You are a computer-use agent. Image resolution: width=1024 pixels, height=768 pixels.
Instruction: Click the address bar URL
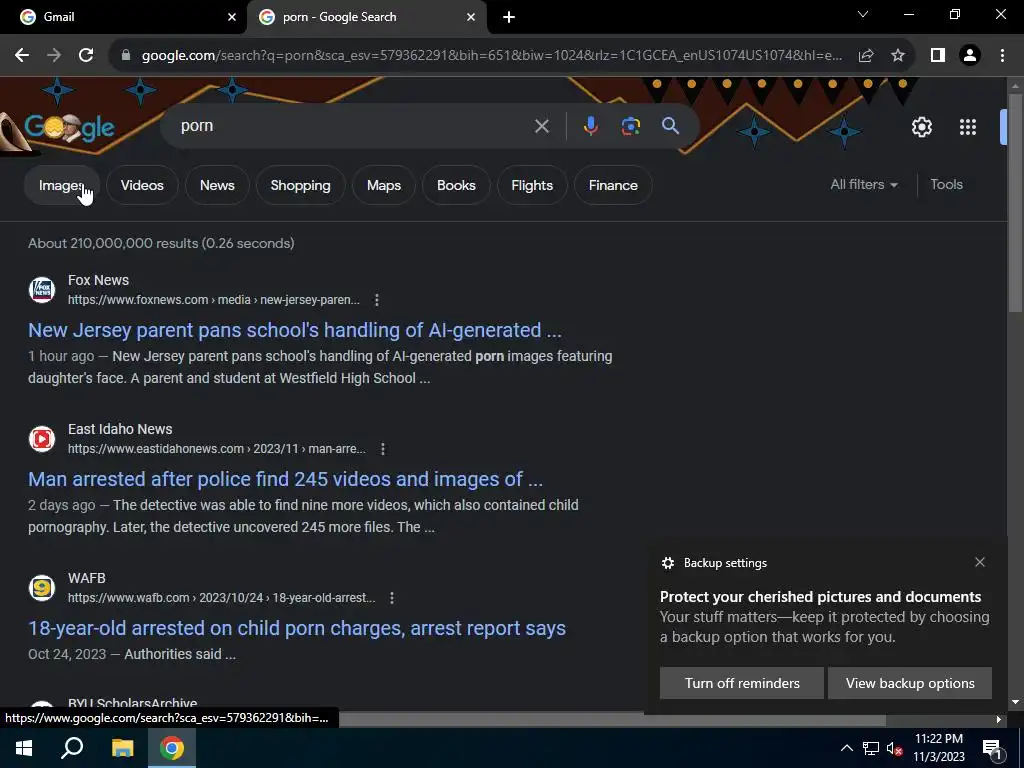tap(492, 56)
